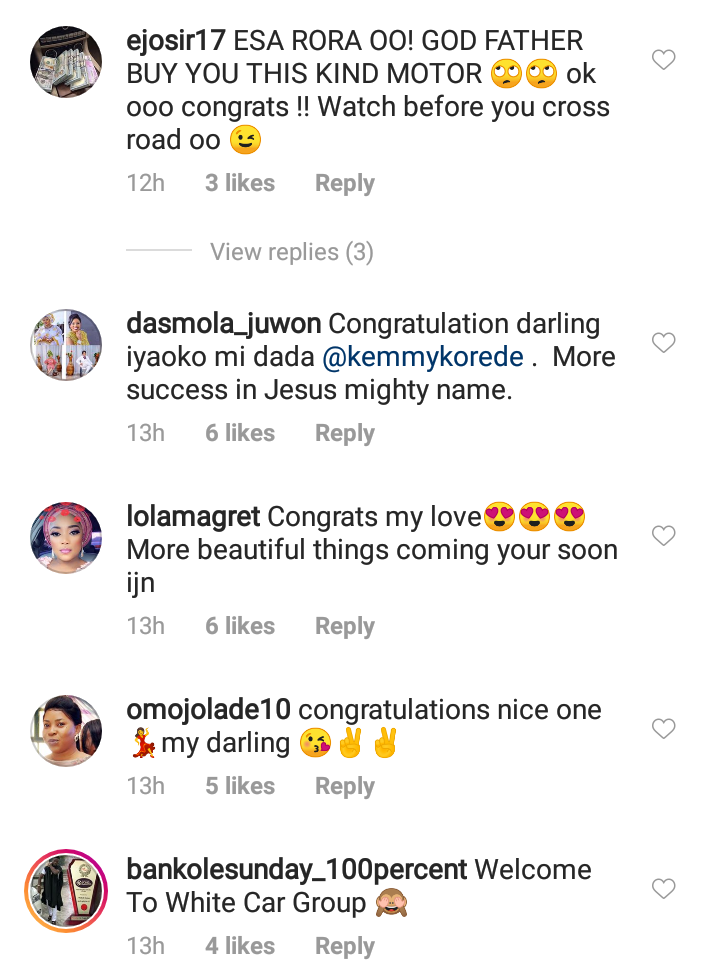Like the ejosir17 comment with heart
Screen dimensions: 716x973
tap(664, 60)
